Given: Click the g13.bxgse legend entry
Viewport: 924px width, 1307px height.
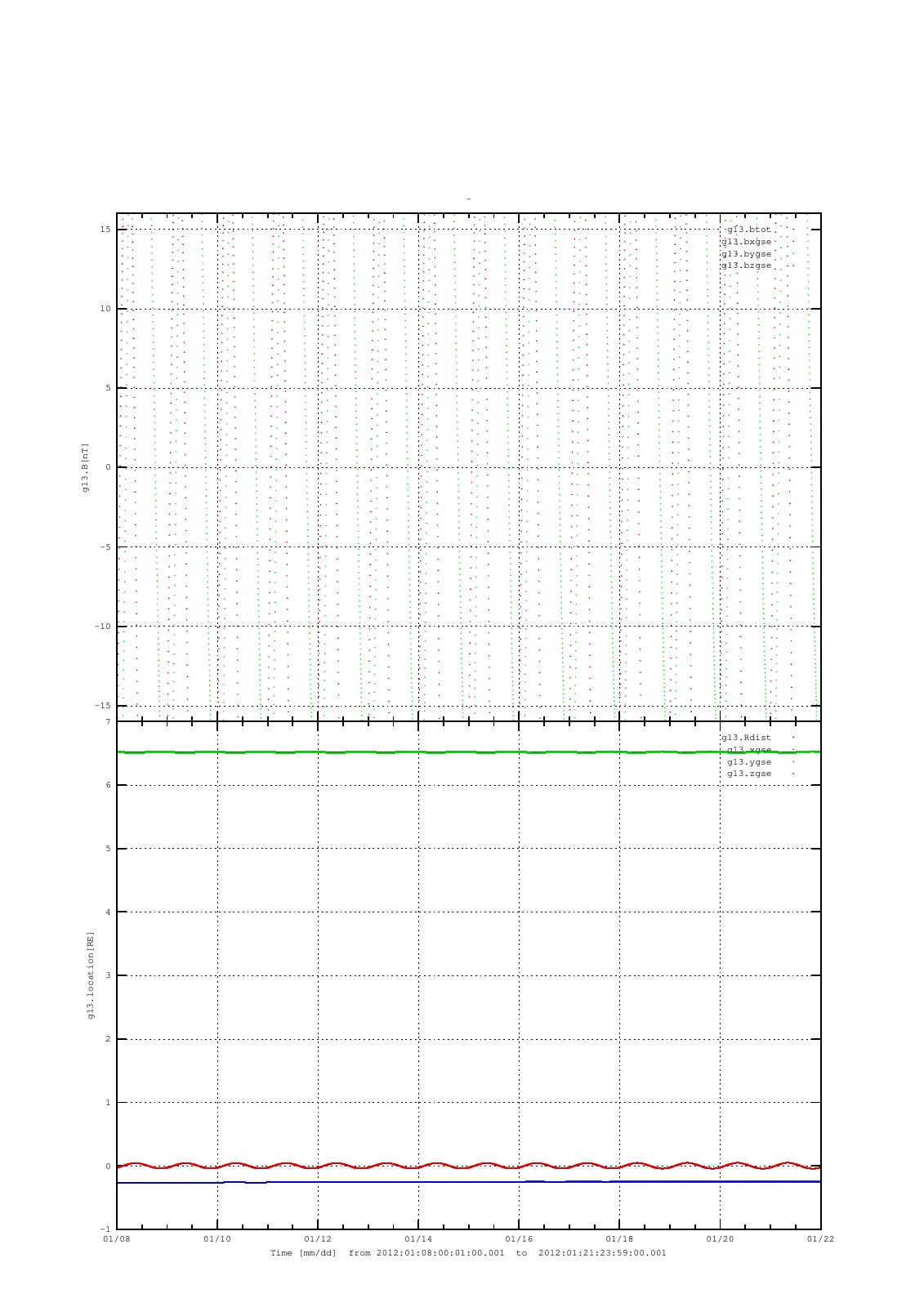Looking at the screenshot, I should [746, 242].
